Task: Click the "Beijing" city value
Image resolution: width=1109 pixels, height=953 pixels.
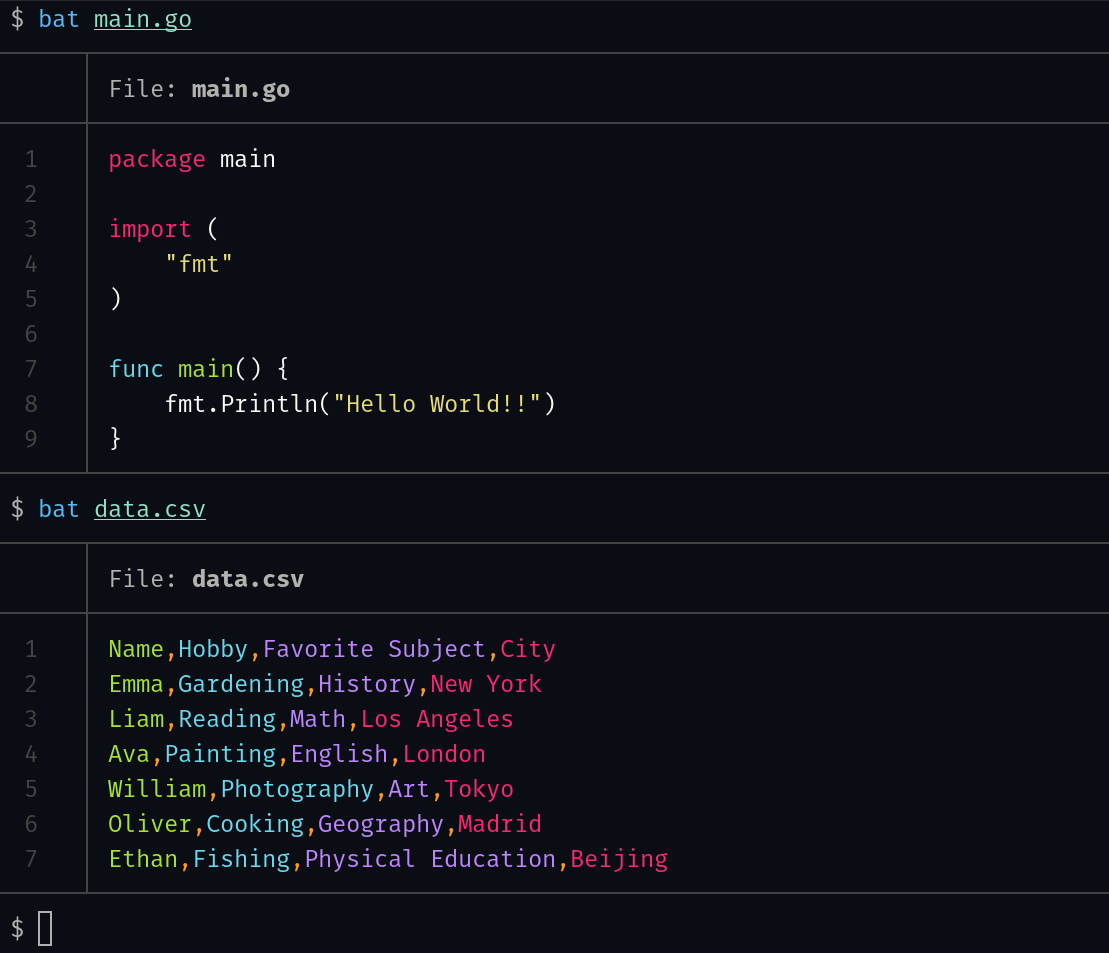Action: [619, 859]
